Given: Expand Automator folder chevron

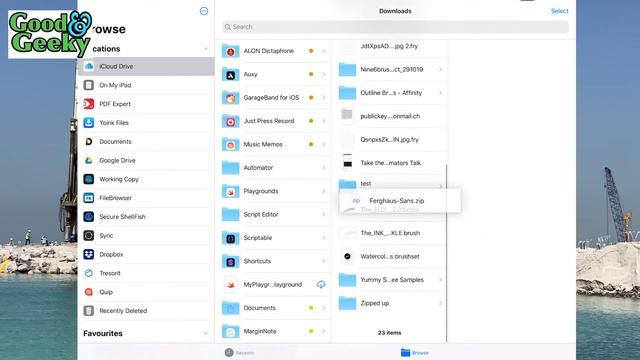Looking at the screenshot, I should pyautogui.click(x=323, y=168).
